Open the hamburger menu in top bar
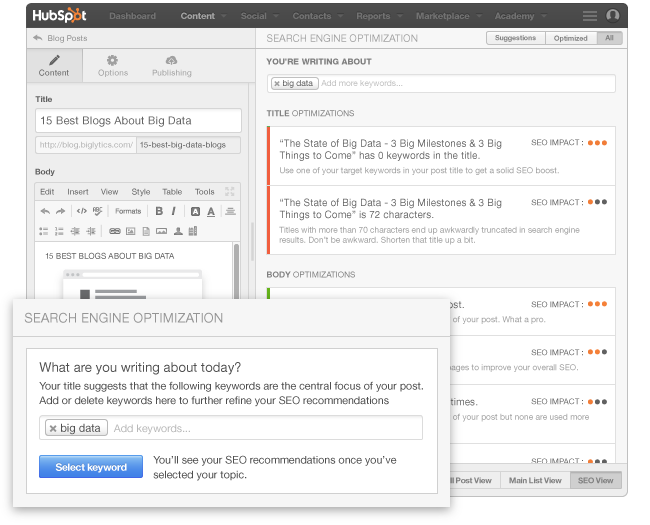650x525 pixels. click(x=589, y=16)
